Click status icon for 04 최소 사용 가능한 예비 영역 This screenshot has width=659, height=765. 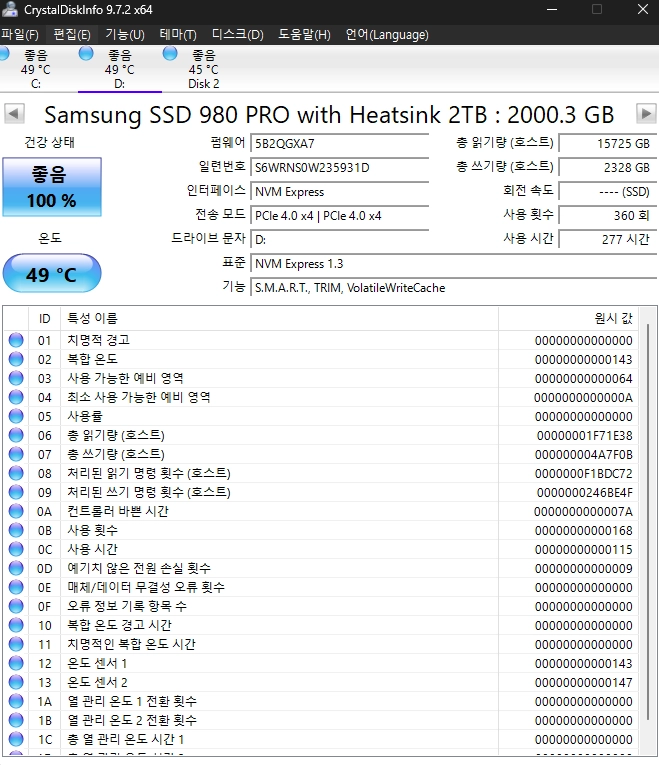pos(16,397)
